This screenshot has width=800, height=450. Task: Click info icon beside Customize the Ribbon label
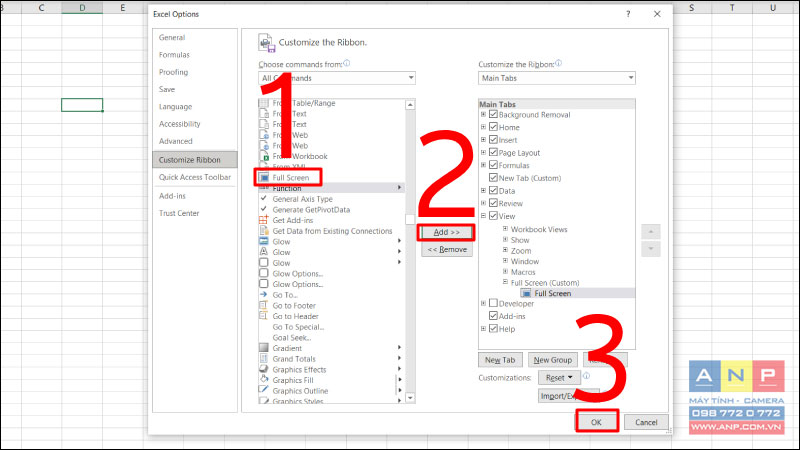tap(558, 63)
